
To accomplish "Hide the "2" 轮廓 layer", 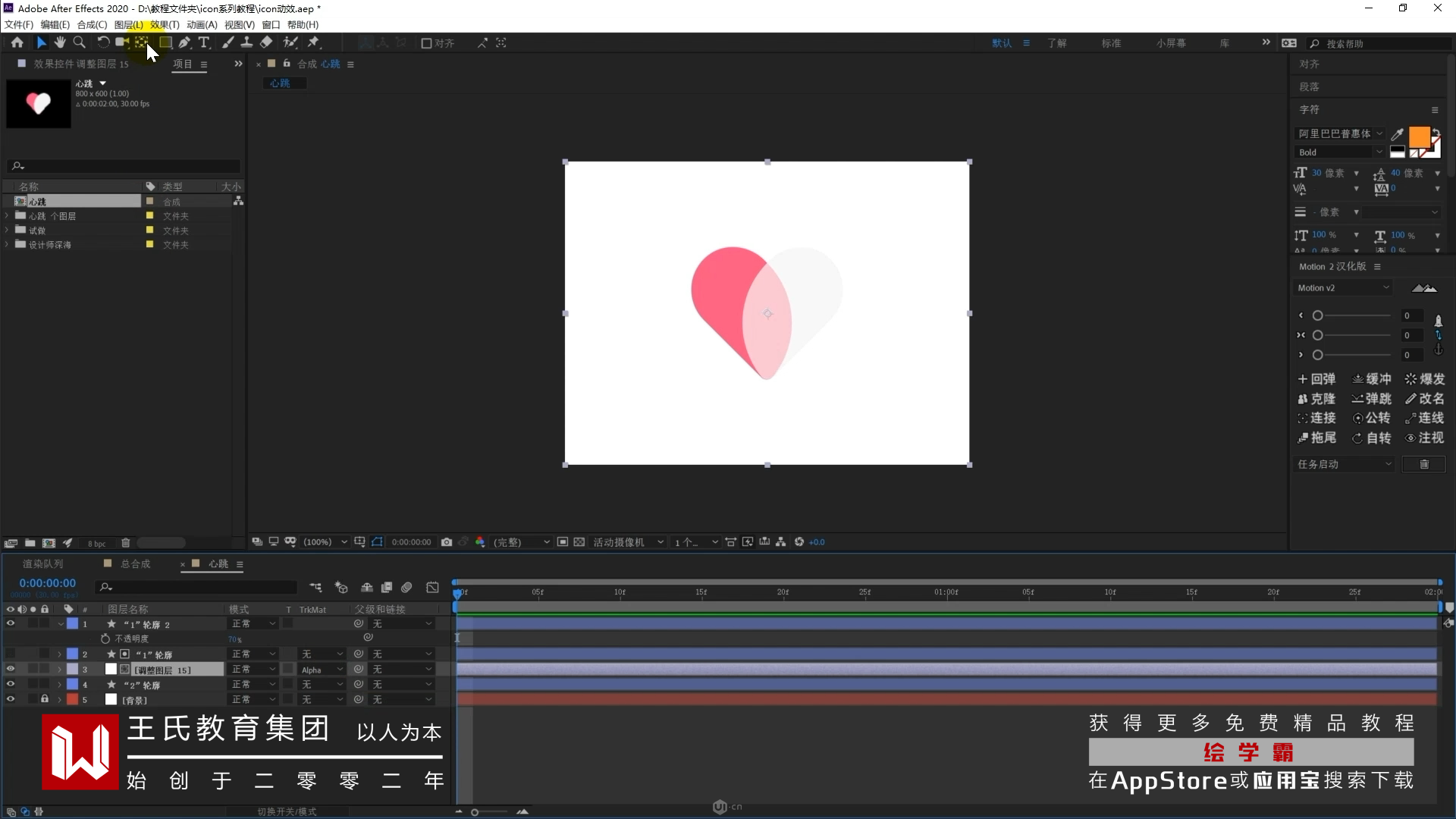I will click(10, 684).
